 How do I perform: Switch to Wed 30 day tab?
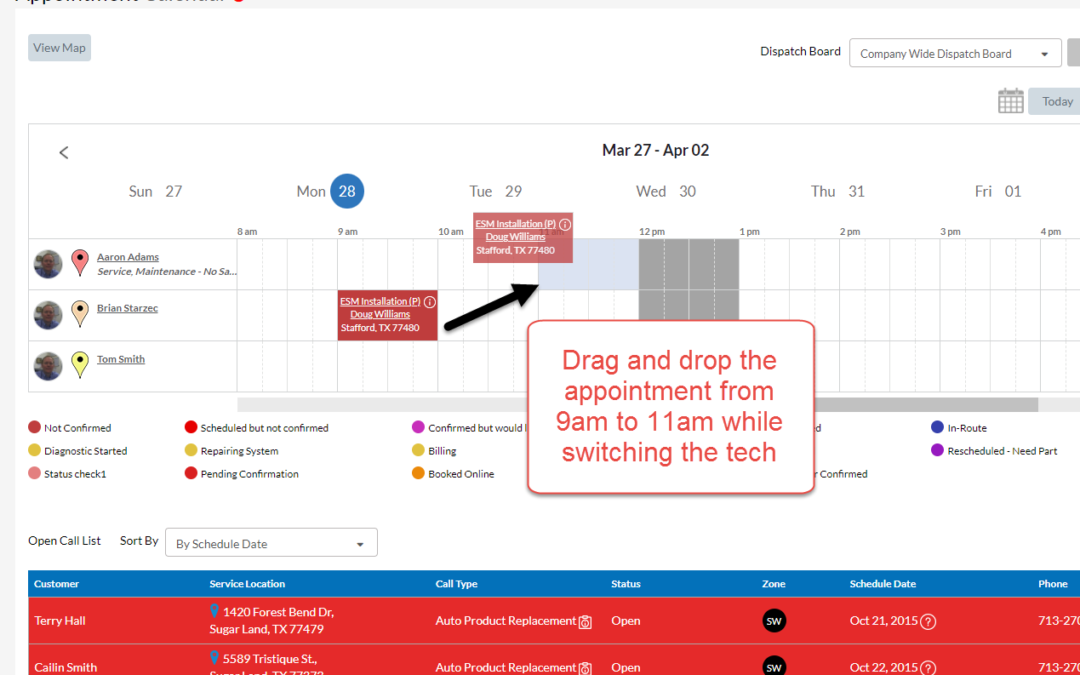(666, 191)
